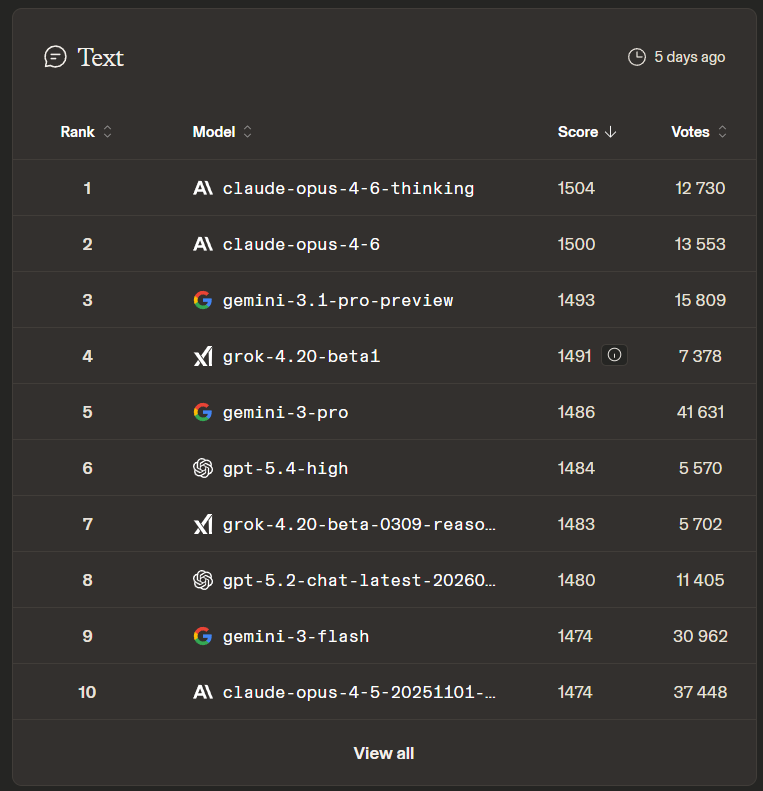Click the OpenAI logo for gpt-5.2-chat-latest row
Viewport: 763px width, 791px height.
[203, 580]
